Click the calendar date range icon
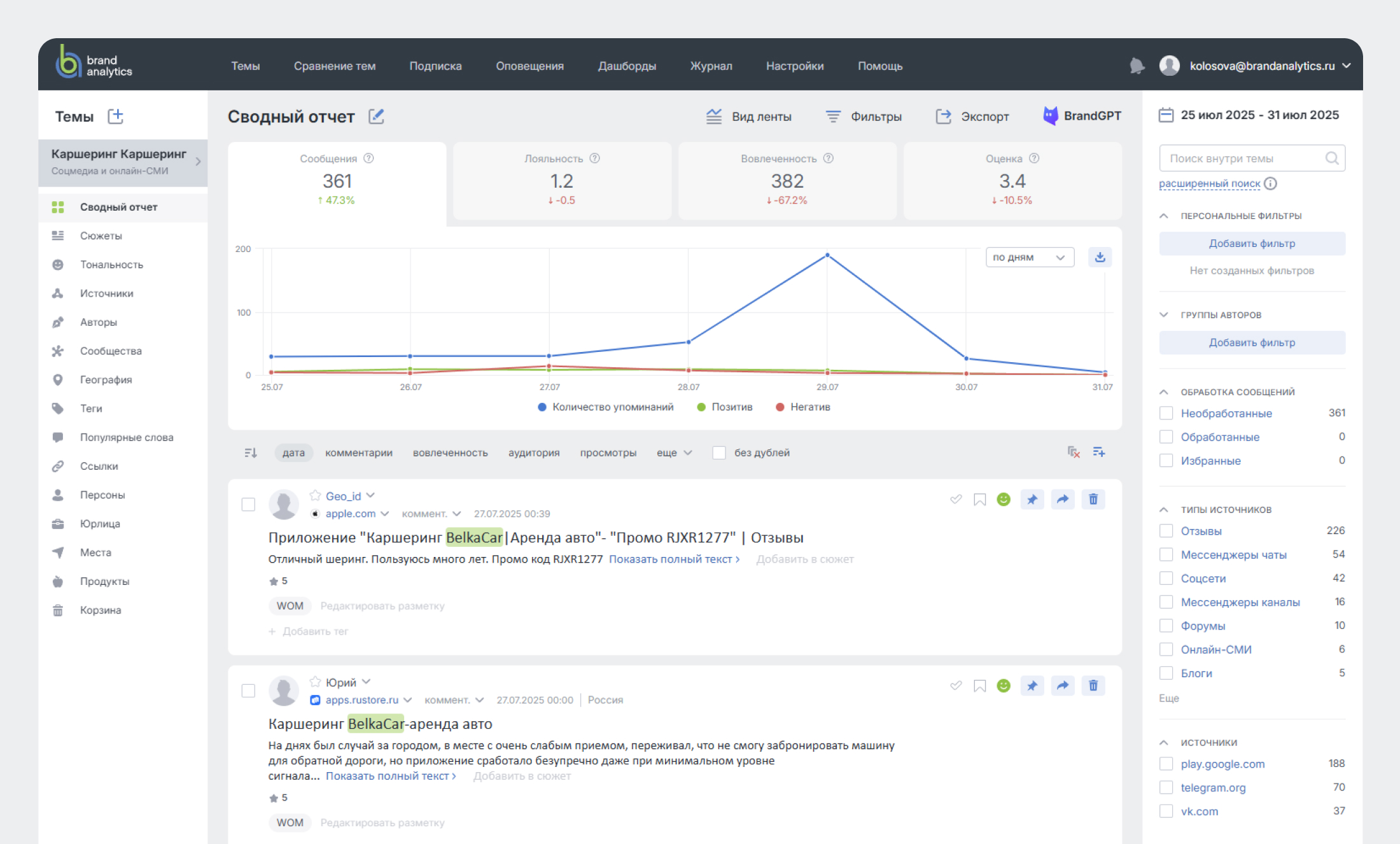1400x844 pixels. point(1166,115)
